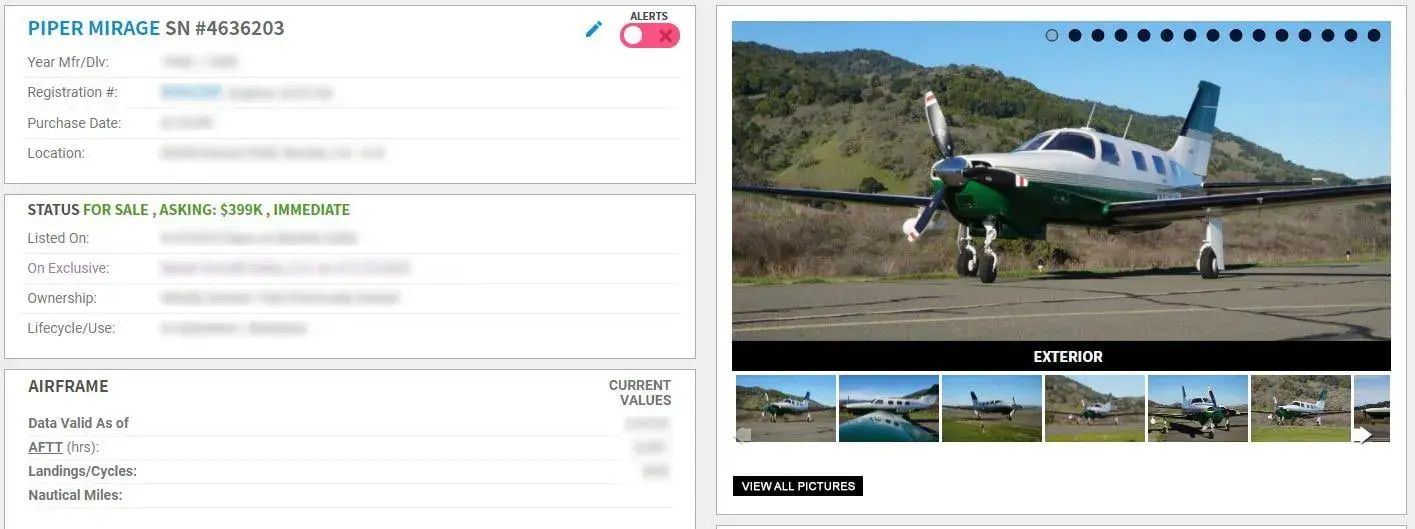Open the first thumbnail in the strip
Viewport: 1415px width, 529px height.
786,408
